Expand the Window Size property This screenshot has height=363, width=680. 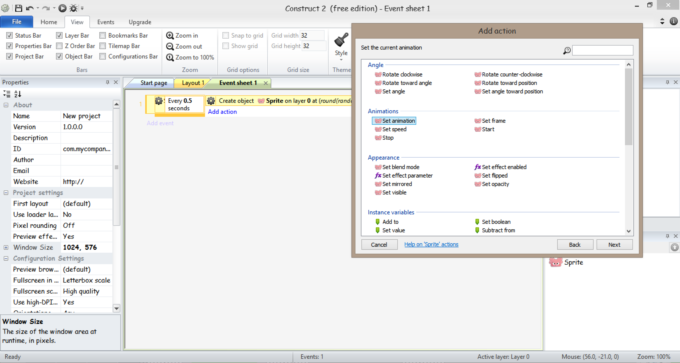tap(6, 247)
